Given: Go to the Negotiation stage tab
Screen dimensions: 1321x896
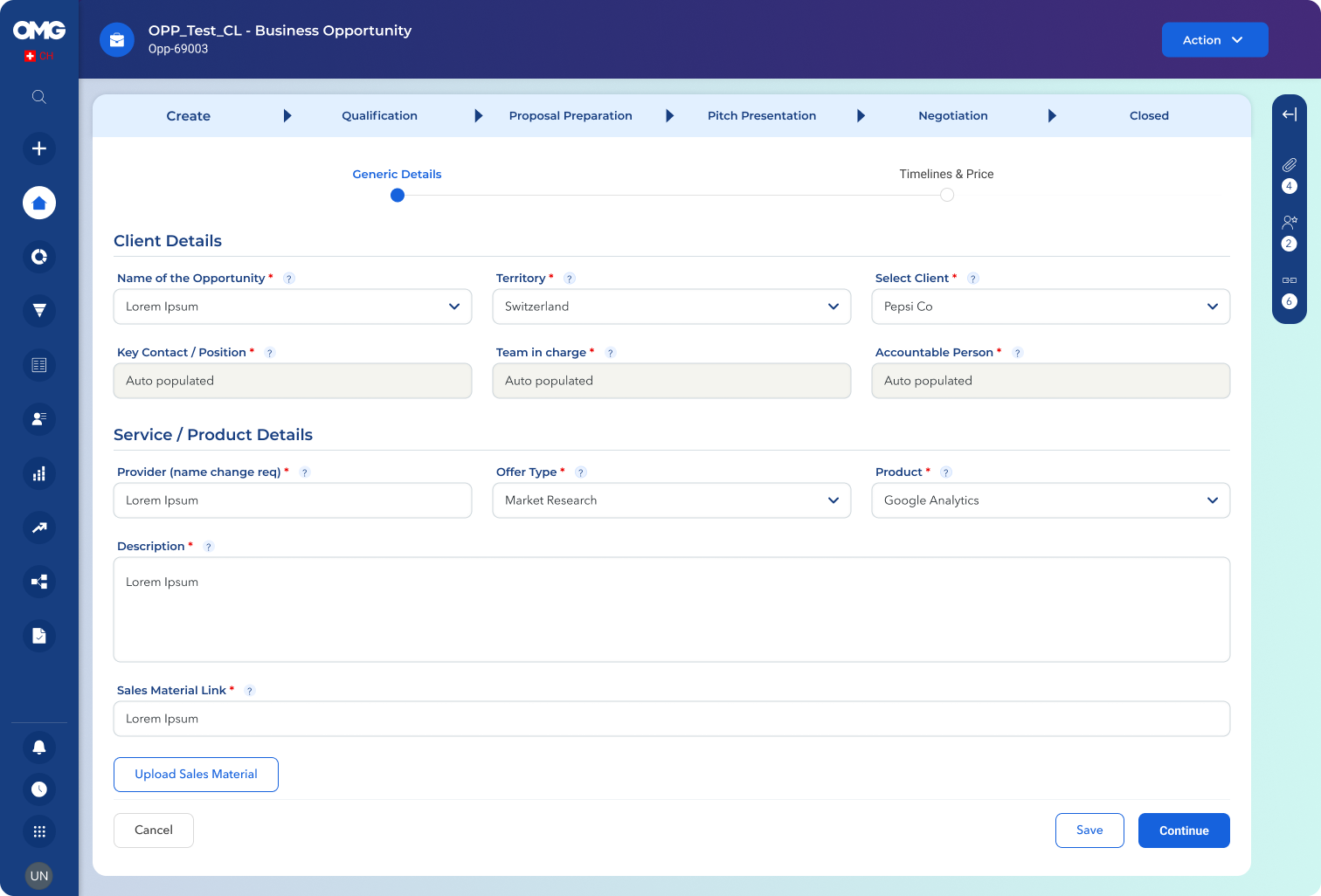Looking at the screenshot, I should [952, 115].
